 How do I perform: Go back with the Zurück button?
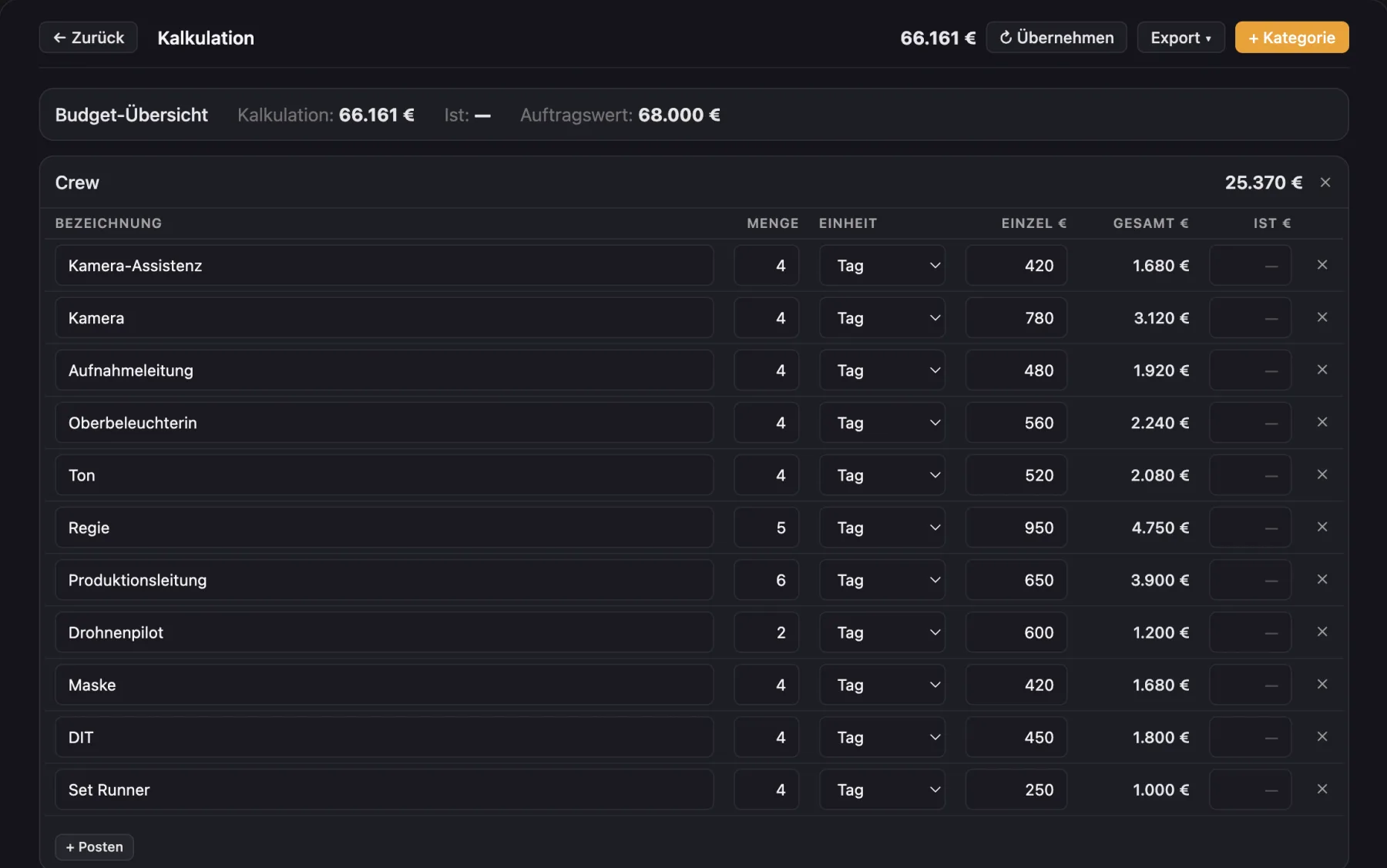[x=88, y=38]
